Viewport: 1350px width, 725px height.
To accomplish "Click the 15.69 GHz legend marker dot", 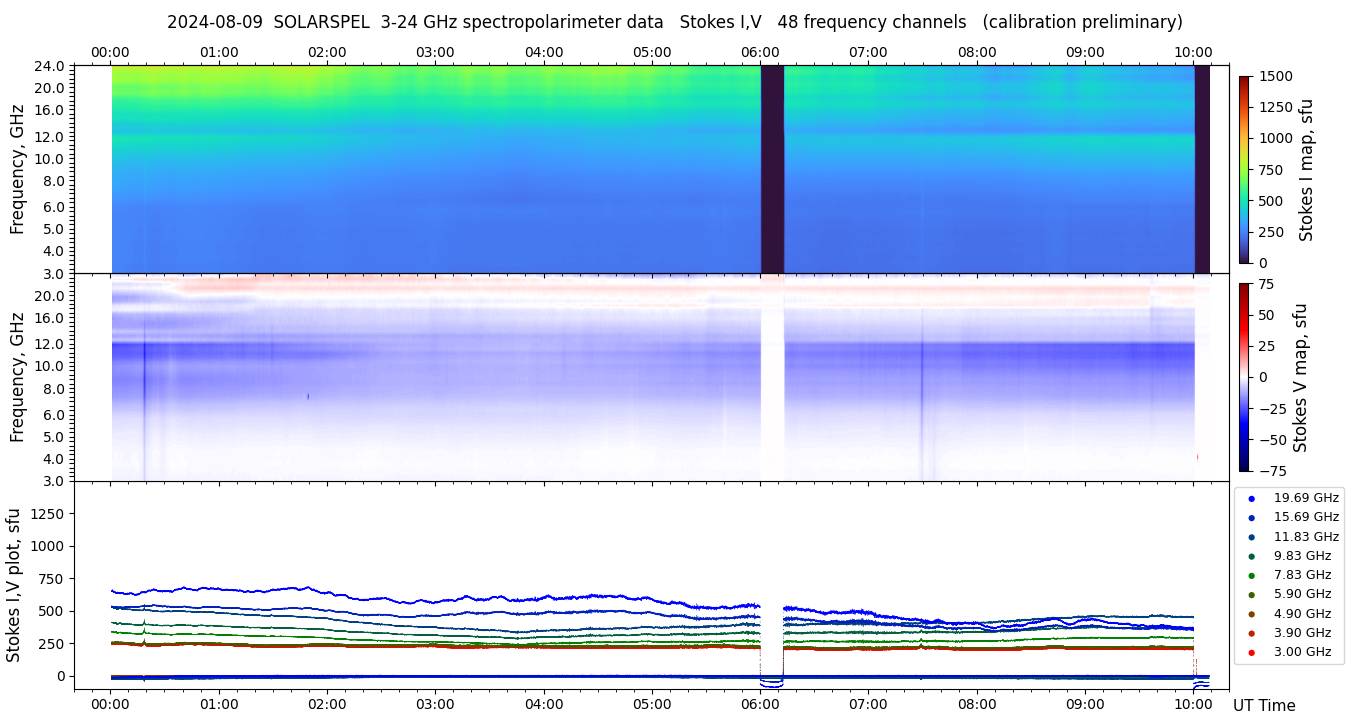I will (x=1251, y=517).
